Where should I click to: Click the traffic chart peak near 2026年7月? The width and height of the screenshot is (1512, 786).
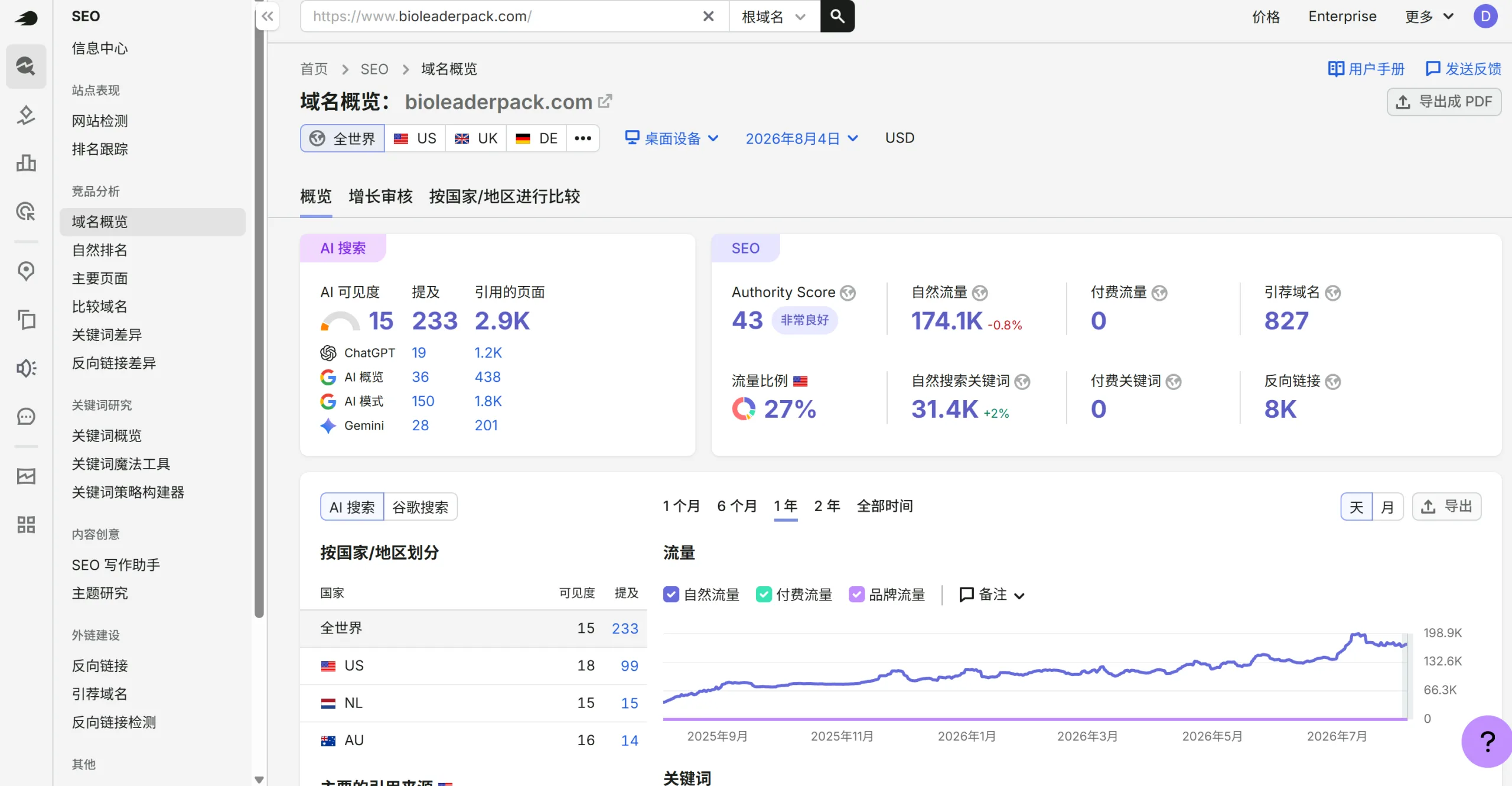(x=1358, y=635)
